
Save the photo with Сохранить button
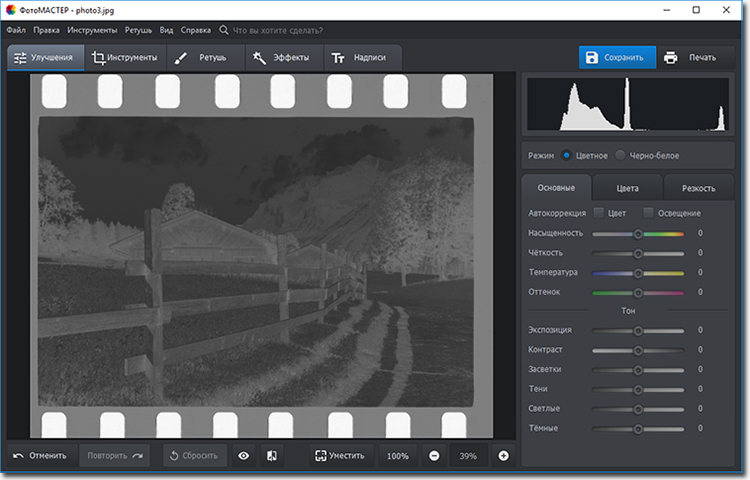(617, 57)
